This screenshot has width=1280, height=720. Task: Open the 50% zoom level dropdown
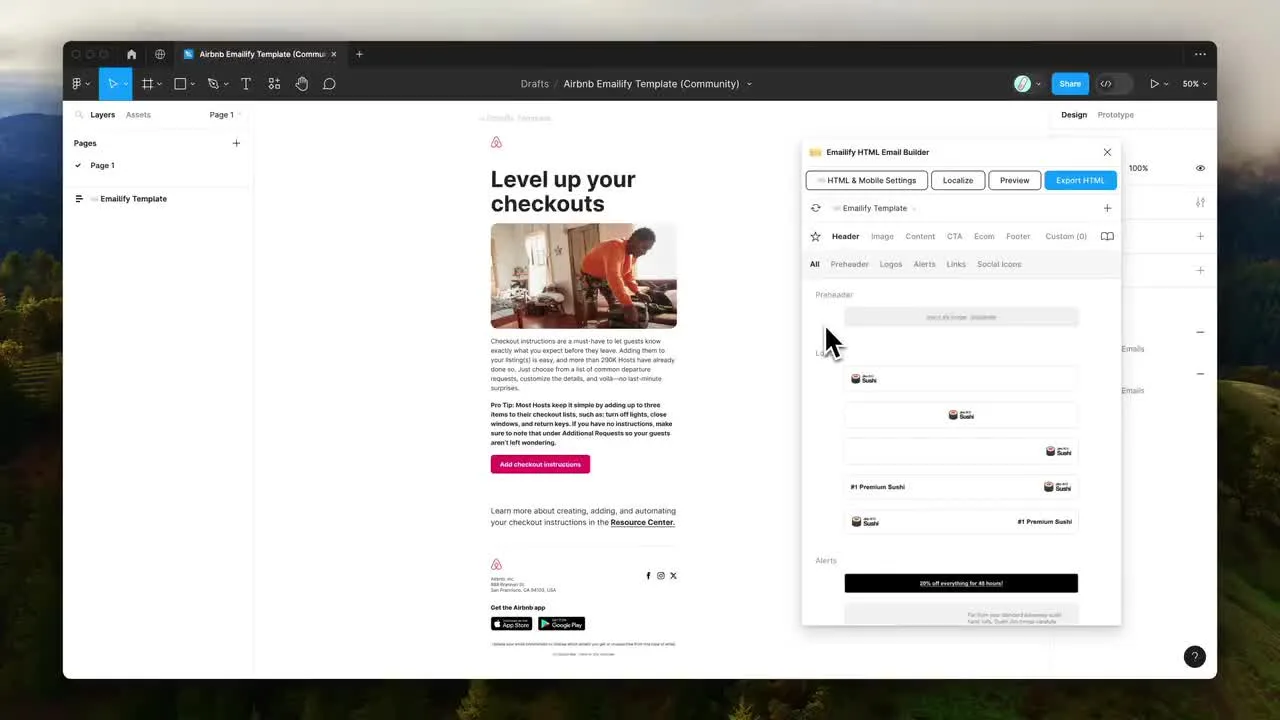[1194, 83]
